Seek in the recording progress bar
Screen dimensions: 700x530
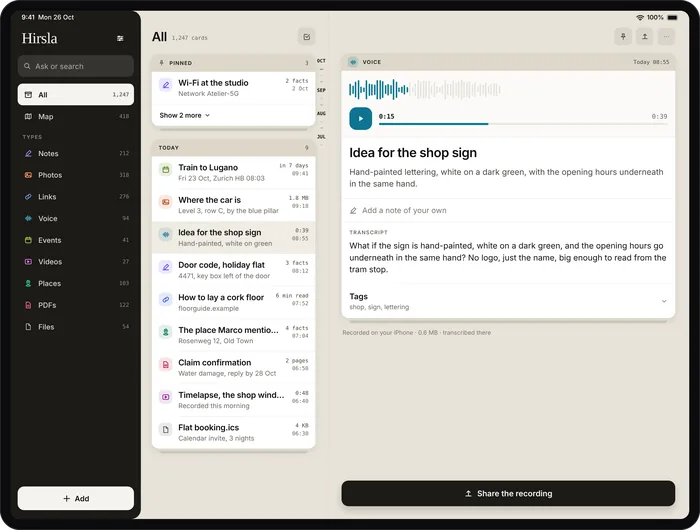[x=523, y=124]
